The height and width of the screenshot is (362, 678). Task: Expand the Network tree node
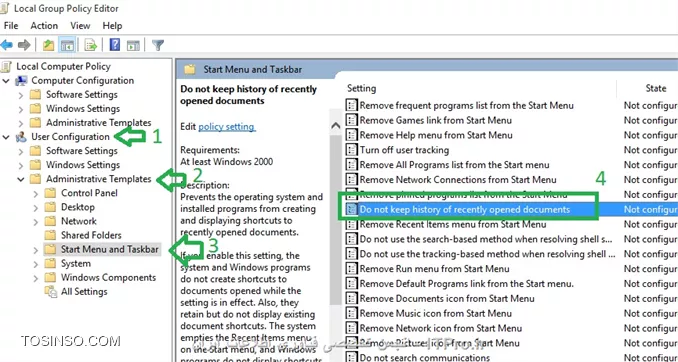pyautogui.click(x=36, y=221)
